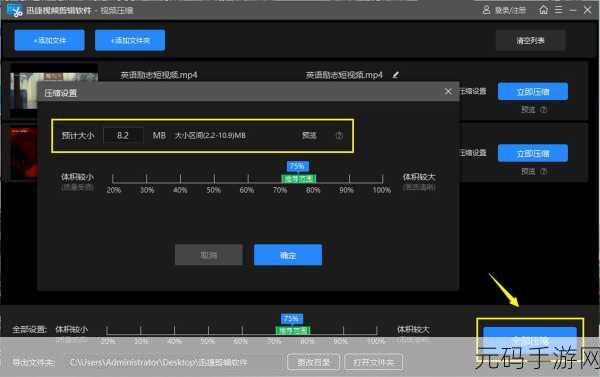Click the 体积较大 label in the dialog
This screenshot has height=377, width=600.
tap(419, 177)
